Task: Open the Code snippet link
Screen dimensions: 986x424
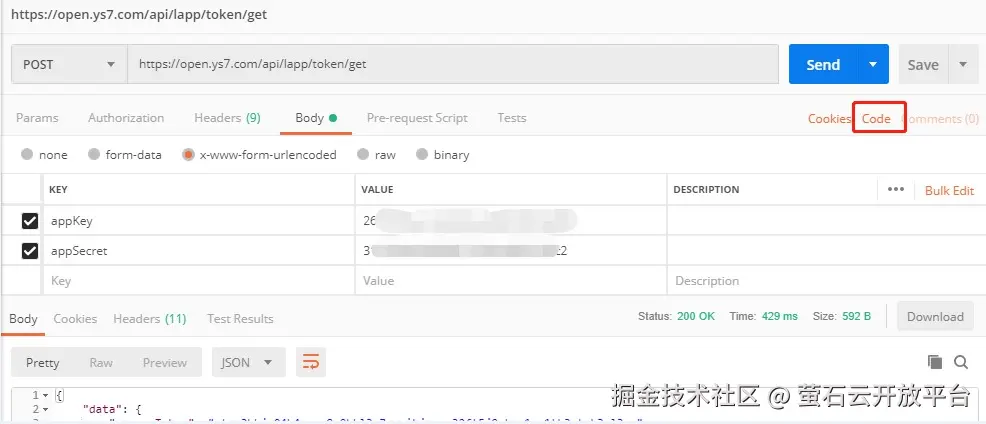Action: (876, 119)
